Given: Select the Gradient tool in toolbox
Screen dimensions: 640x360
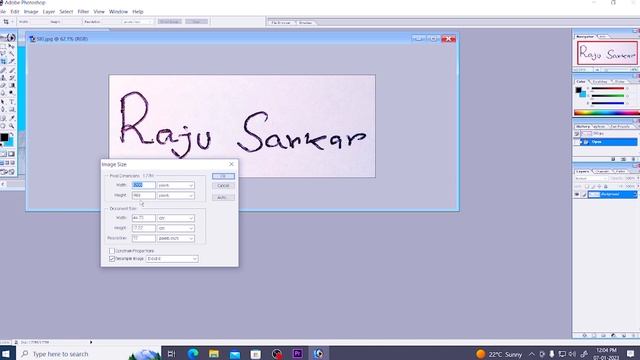Looking at the screenshot, I should 11,85.
